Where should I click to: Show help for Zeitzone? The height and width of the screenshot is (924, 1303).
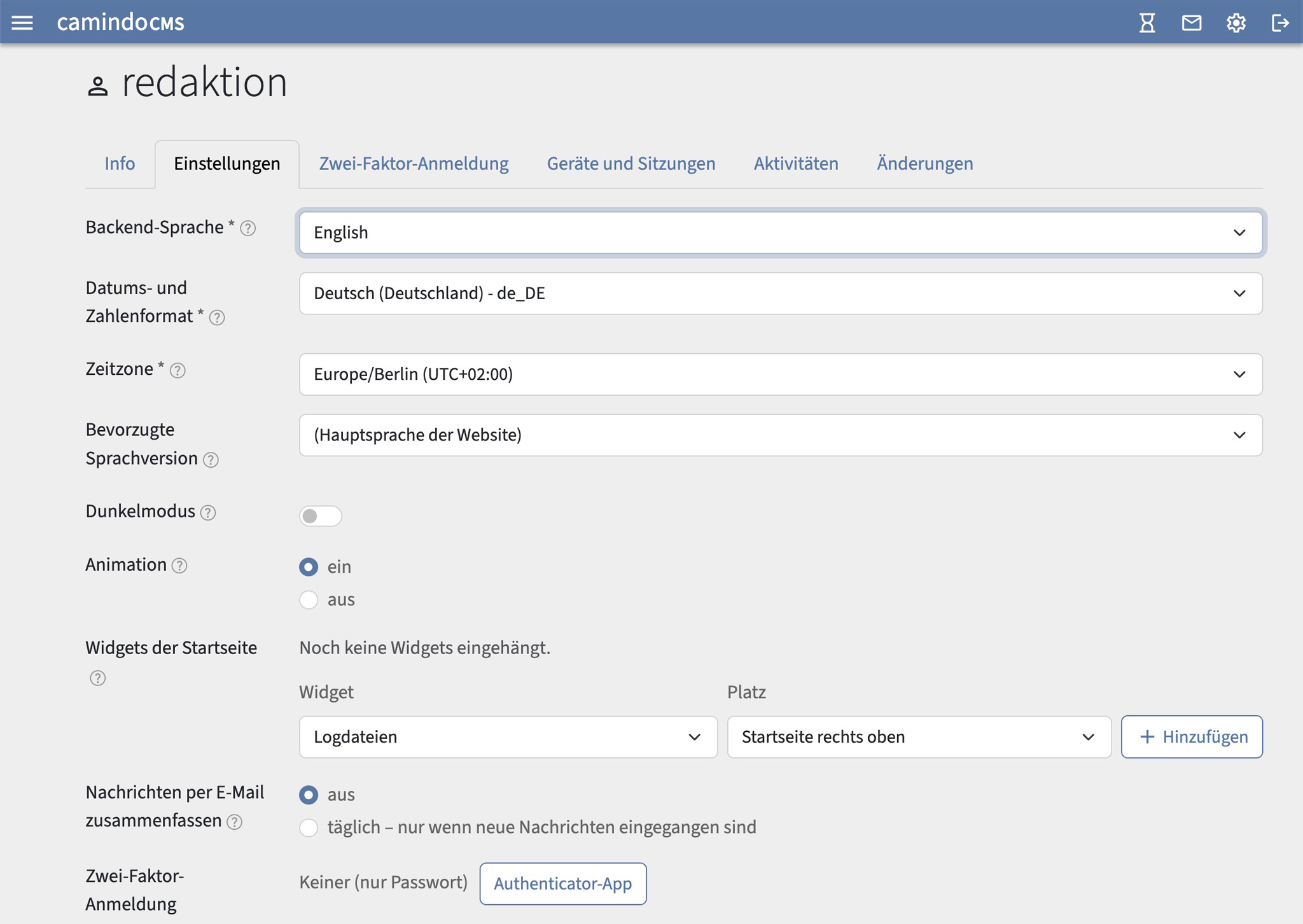(x=178, y=370)
